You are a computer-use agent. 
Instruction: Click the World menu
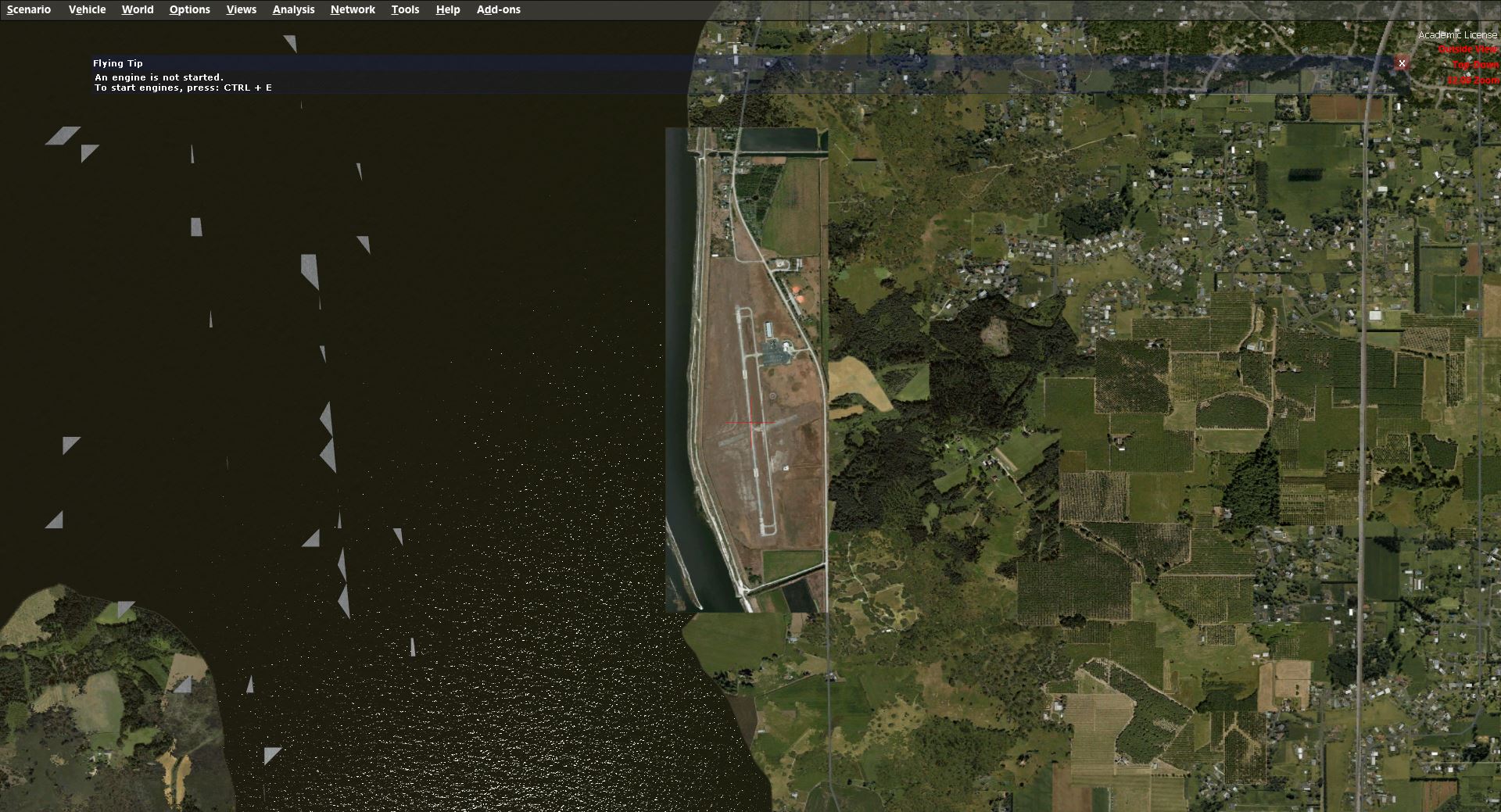pos(138,9)
